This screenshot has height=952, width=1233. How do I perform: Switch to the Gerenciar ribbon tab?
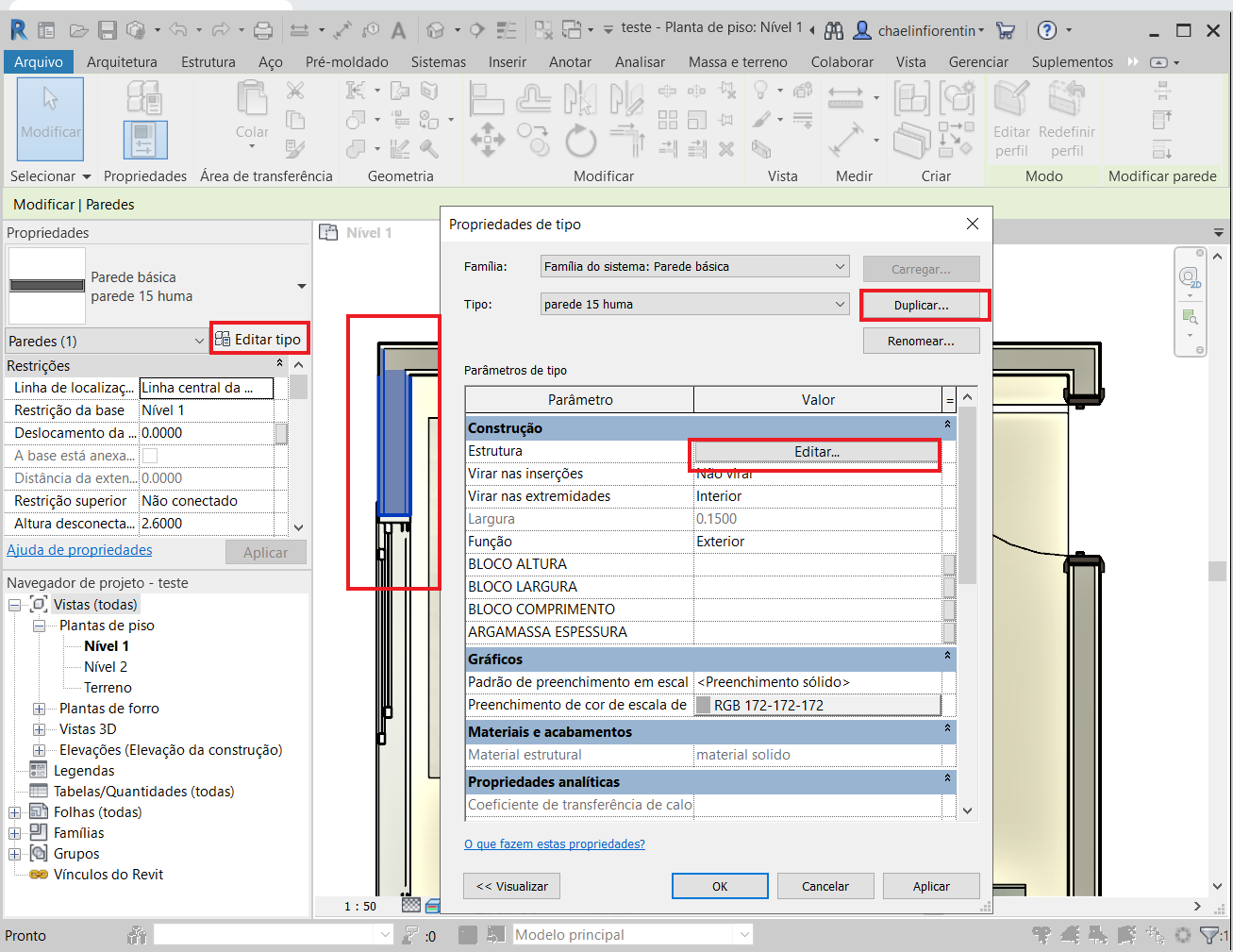(x=978, y=62)
